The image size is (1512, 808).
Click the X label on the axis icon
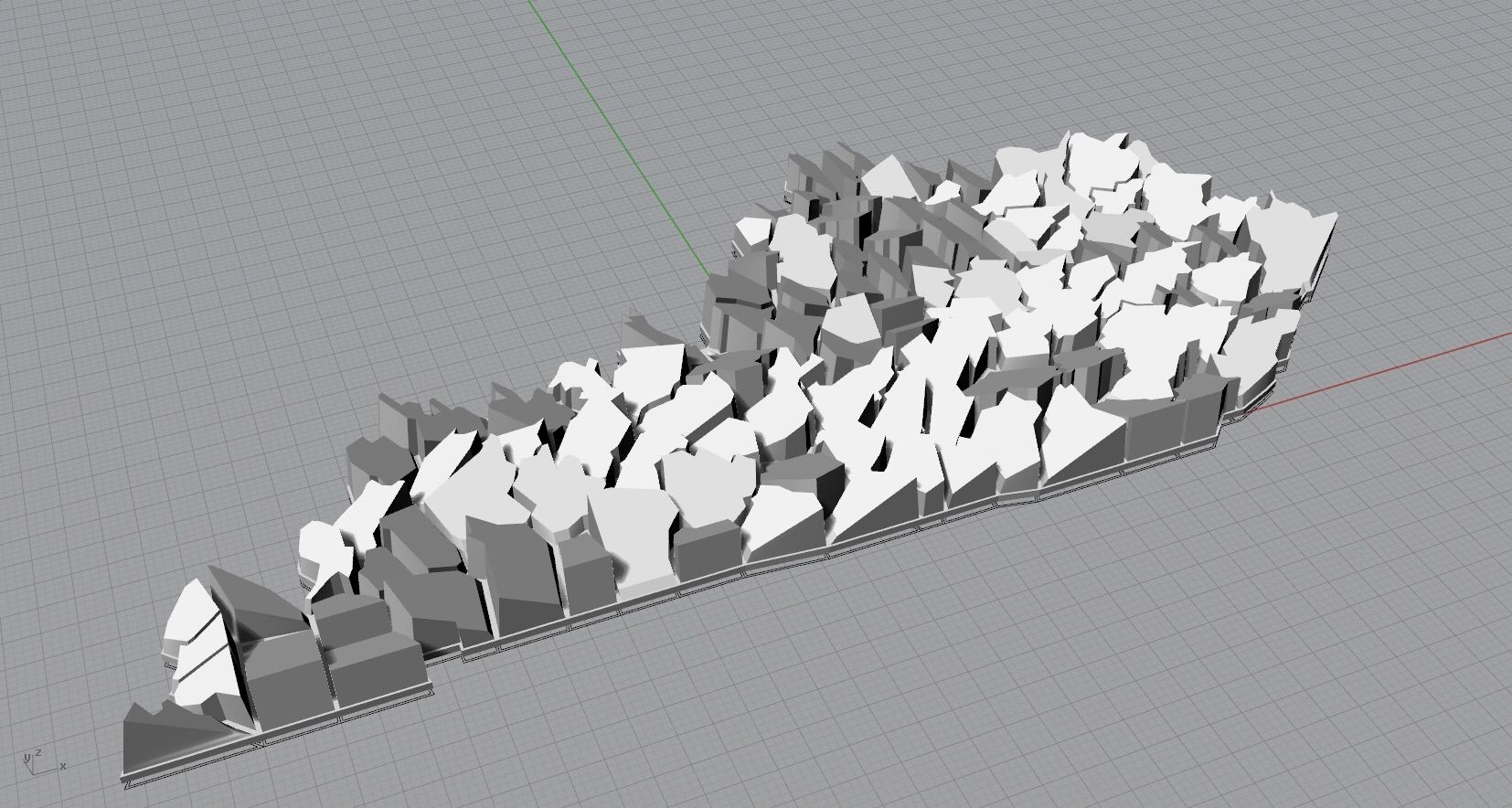pos(62,765)
